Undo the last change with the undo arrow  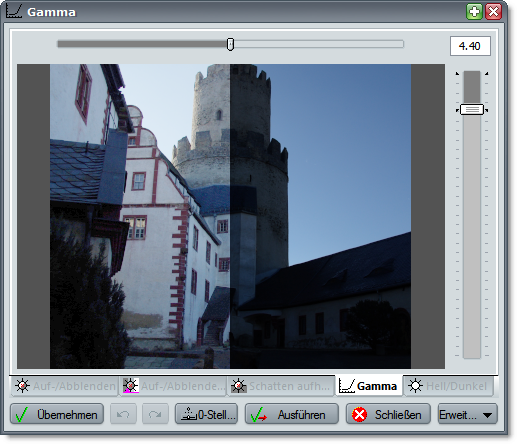123,414
